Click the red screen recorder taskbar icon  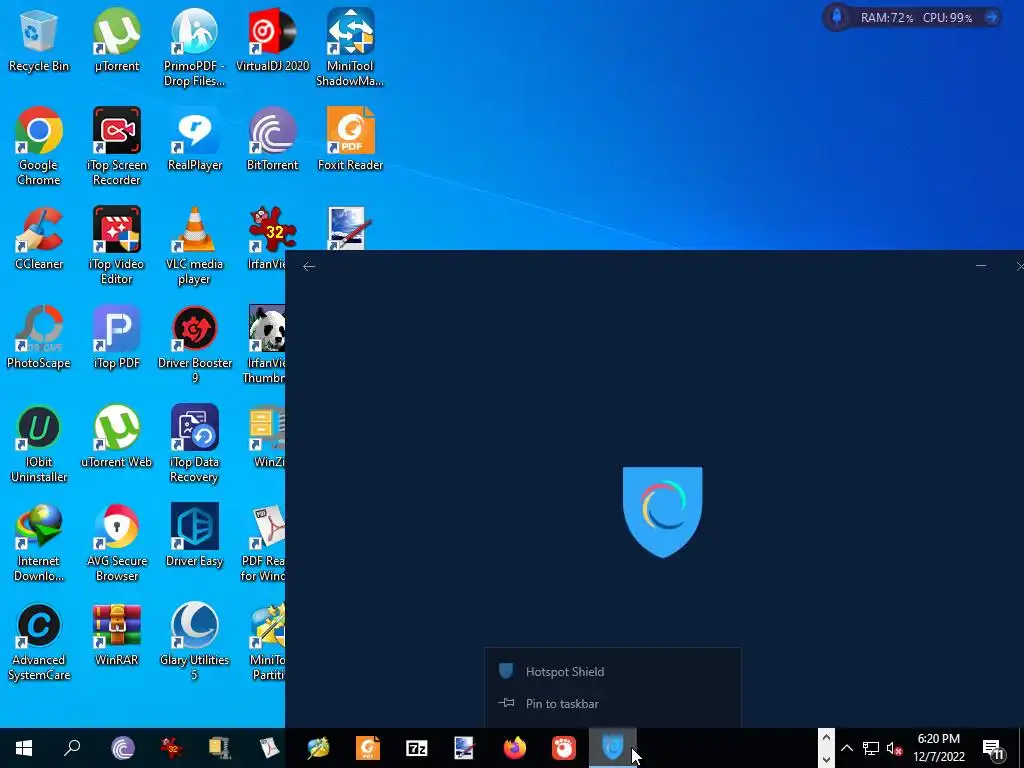564,748
